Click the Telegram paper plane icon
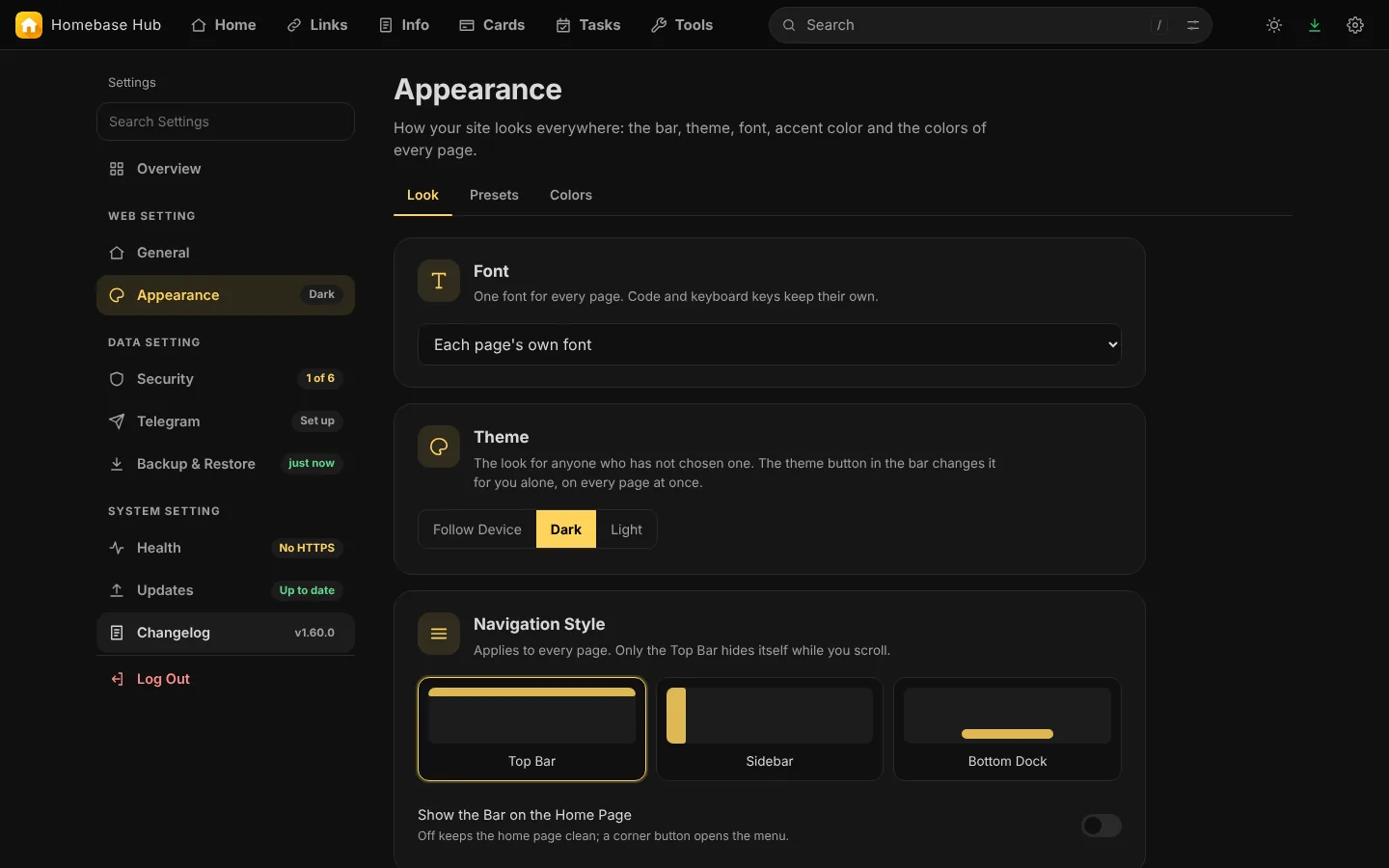Screen dimensions: 1389x868 coord(117,421)
